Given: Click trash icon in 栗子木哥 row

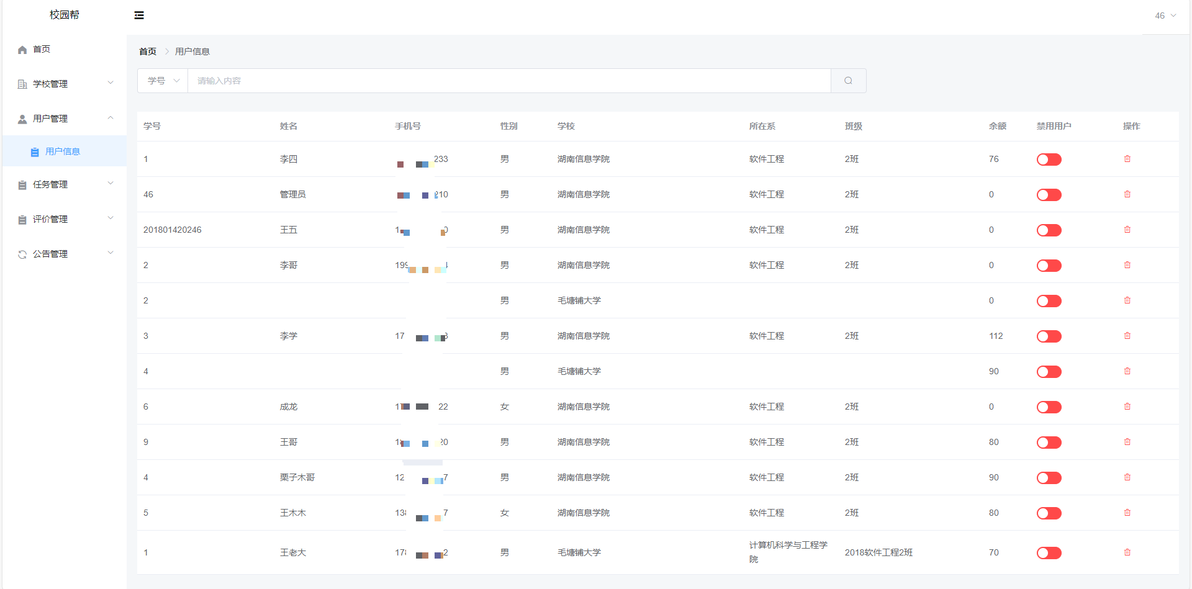Looking at the screenshot, I should coord(1127,477).
